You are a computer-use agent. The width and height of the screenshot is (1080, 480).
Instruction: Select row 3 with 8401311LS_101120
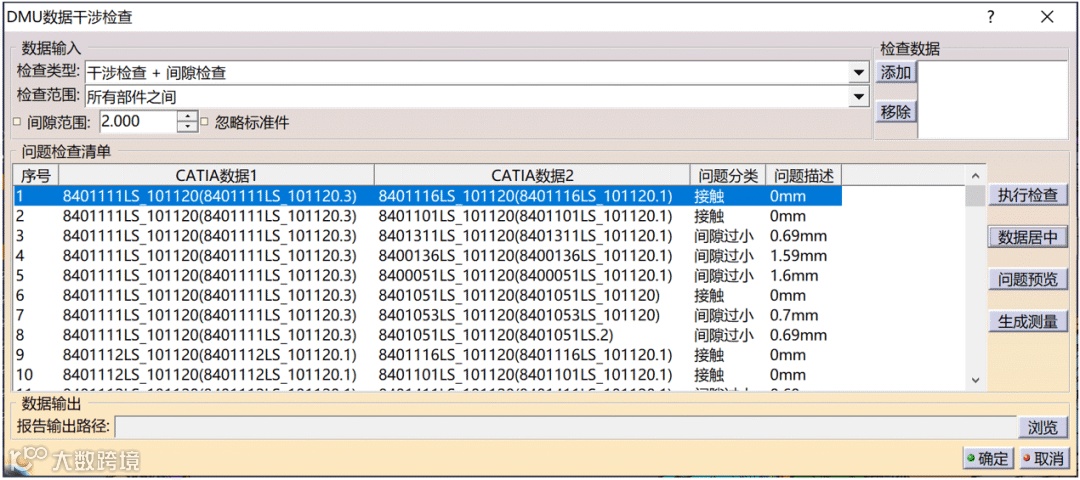428,236
